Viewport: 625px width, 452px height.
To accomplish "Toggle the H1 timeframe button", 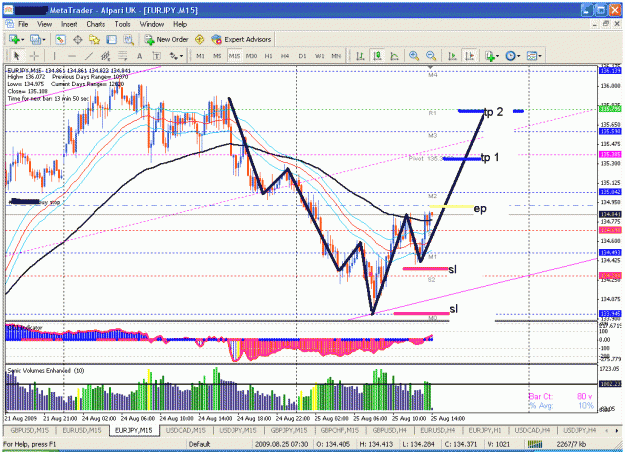I will coord(268,56).
